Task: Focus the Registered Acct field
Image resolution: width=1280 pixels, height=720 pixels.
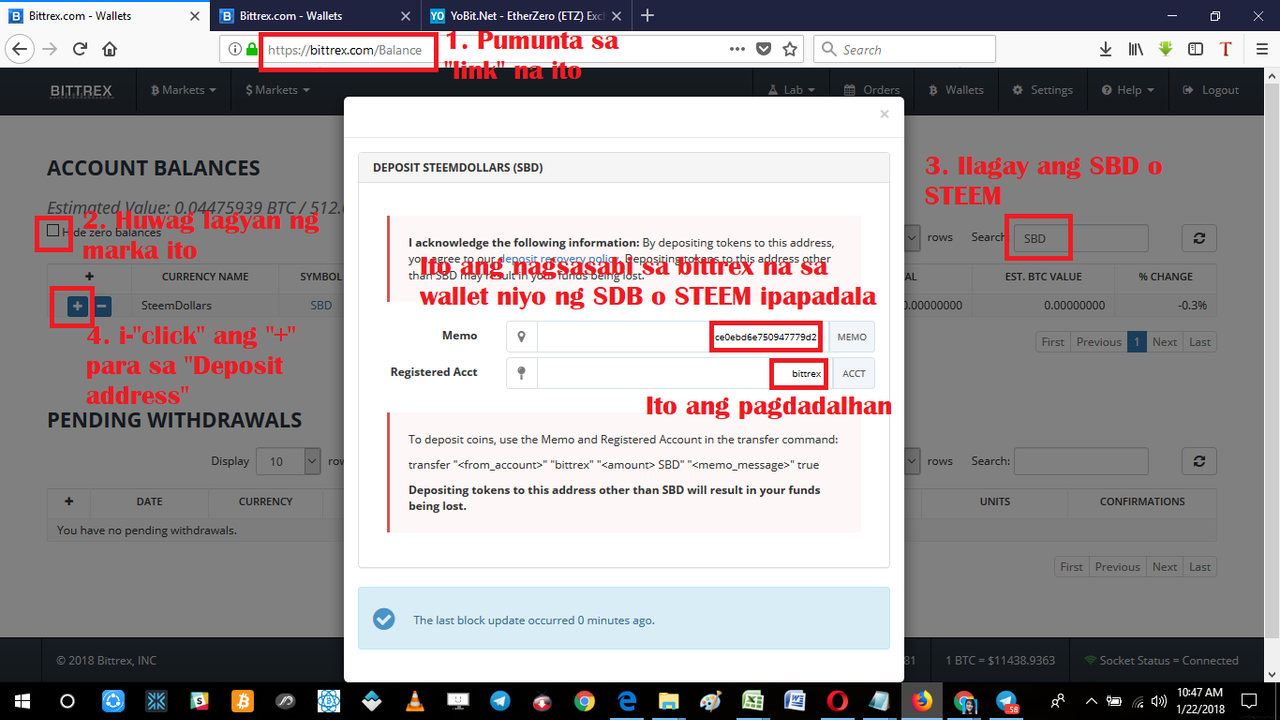Action: pos(684,373)
